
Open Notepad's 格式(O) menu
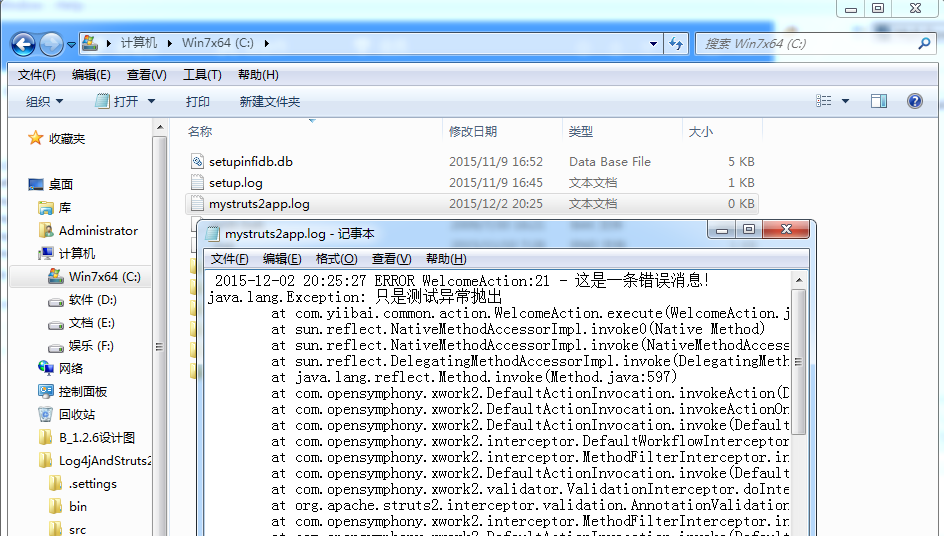click(x=336, y=259)
